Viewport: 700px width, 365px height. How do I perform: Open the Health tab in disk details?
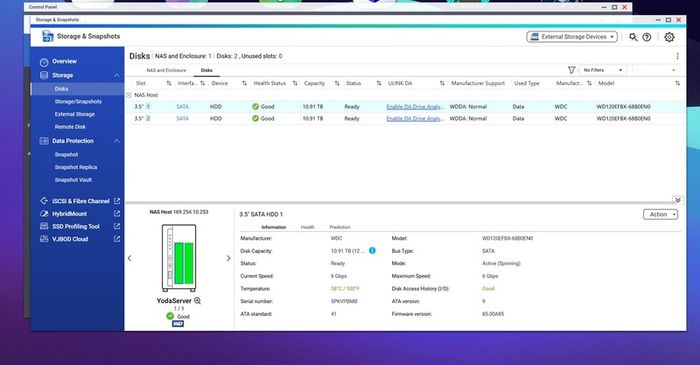307,227
